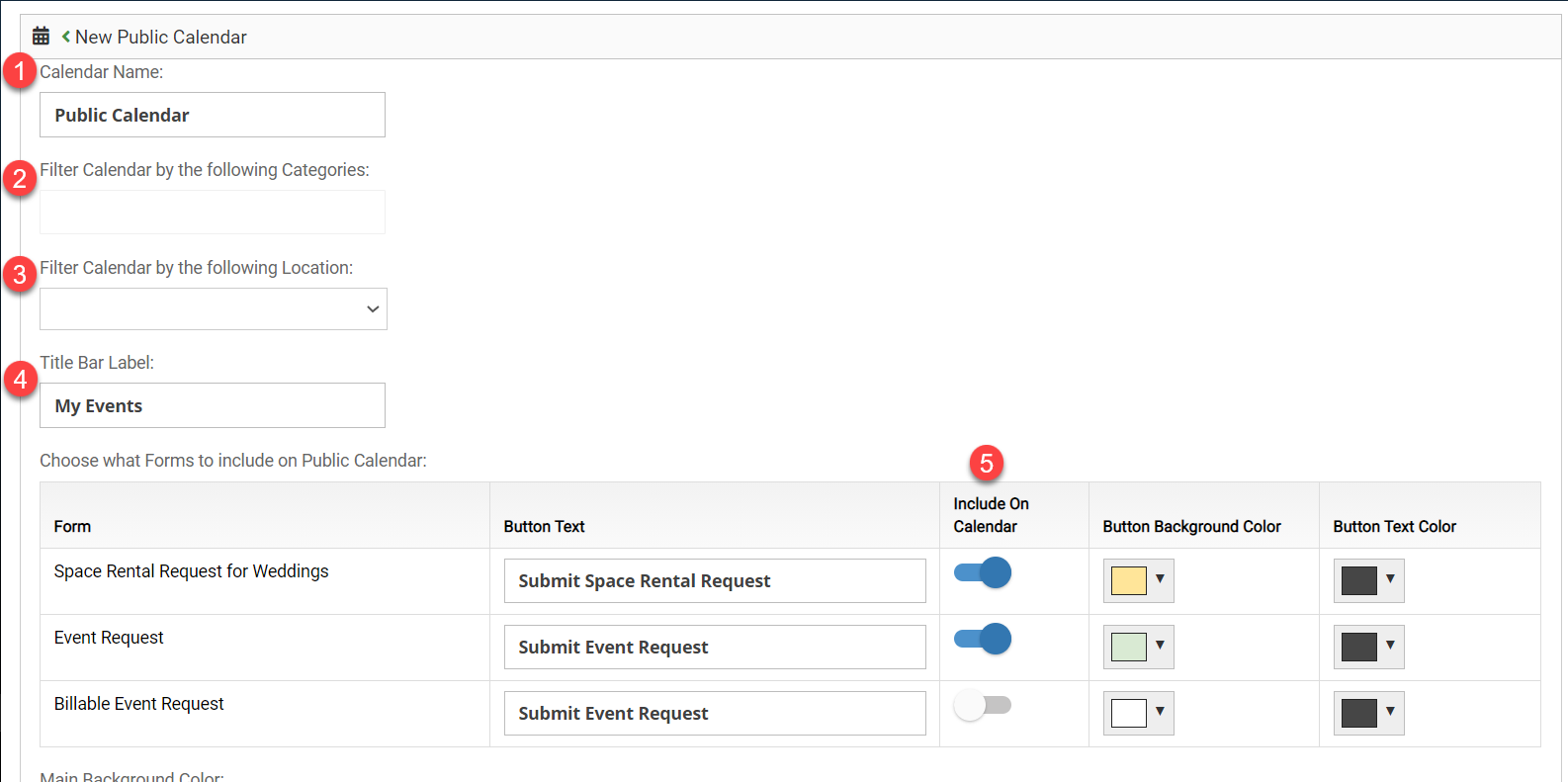Disable Space Rental Request for Weddings toggle
The width and height of the screenshot is (1568, 782).
(983, 572)
